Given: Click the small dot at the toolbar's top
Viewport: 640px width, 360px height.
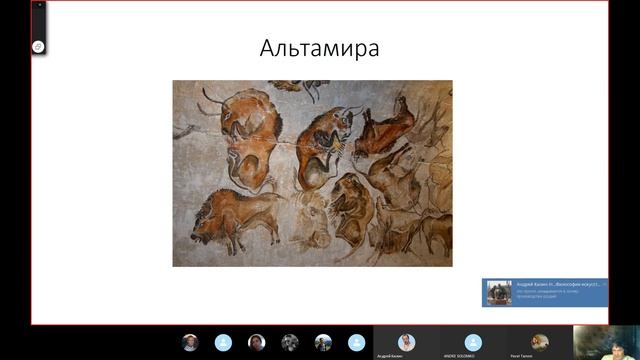Looking at the screenshot, I should pos(39,5).
